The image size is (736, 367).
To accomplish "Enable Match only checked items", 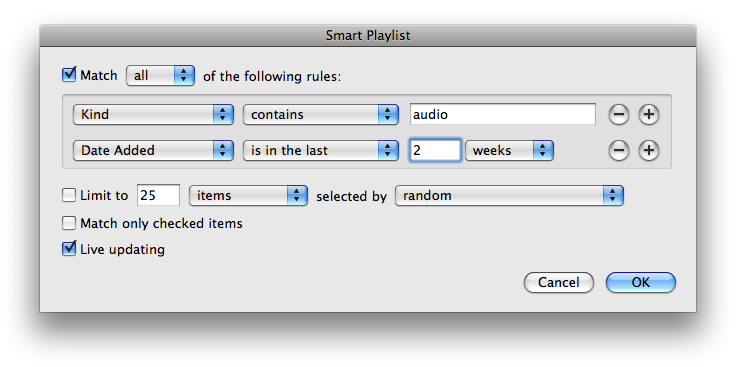I will click(69, 223).
